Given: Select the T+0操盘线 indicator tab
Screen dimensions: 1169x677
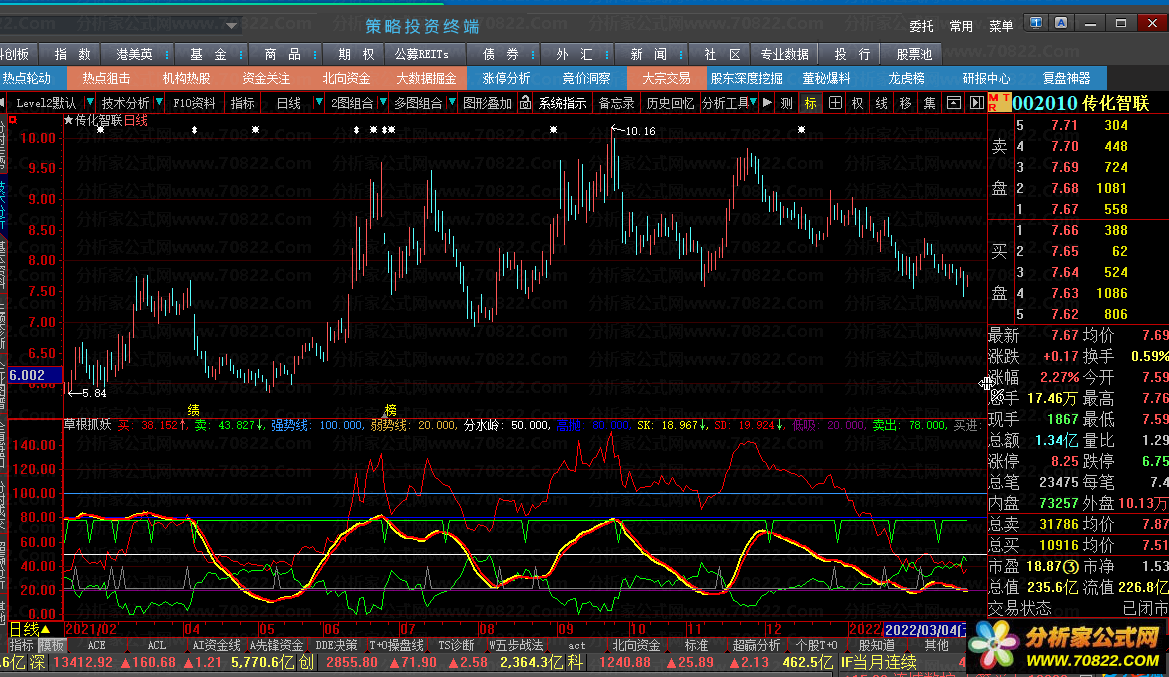Looking at the screenshot, I should click(397, 645).
